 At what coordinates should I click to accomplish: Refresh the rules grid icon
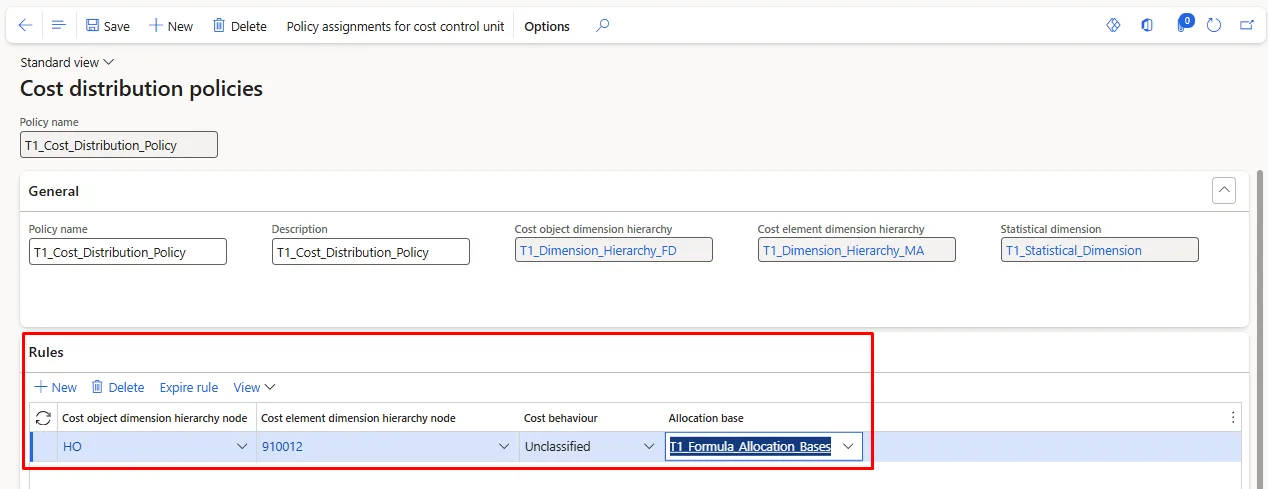(43, 418)
